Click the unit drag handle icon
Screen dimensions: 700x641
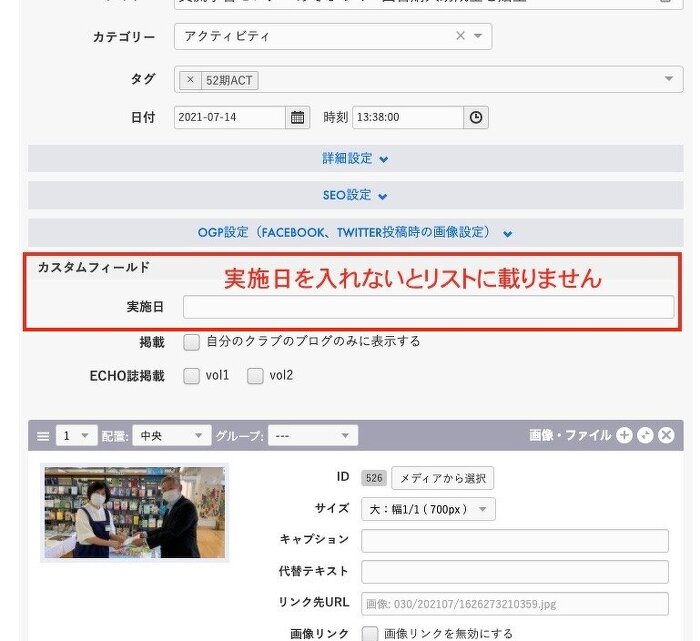click(x=43, y=436)
